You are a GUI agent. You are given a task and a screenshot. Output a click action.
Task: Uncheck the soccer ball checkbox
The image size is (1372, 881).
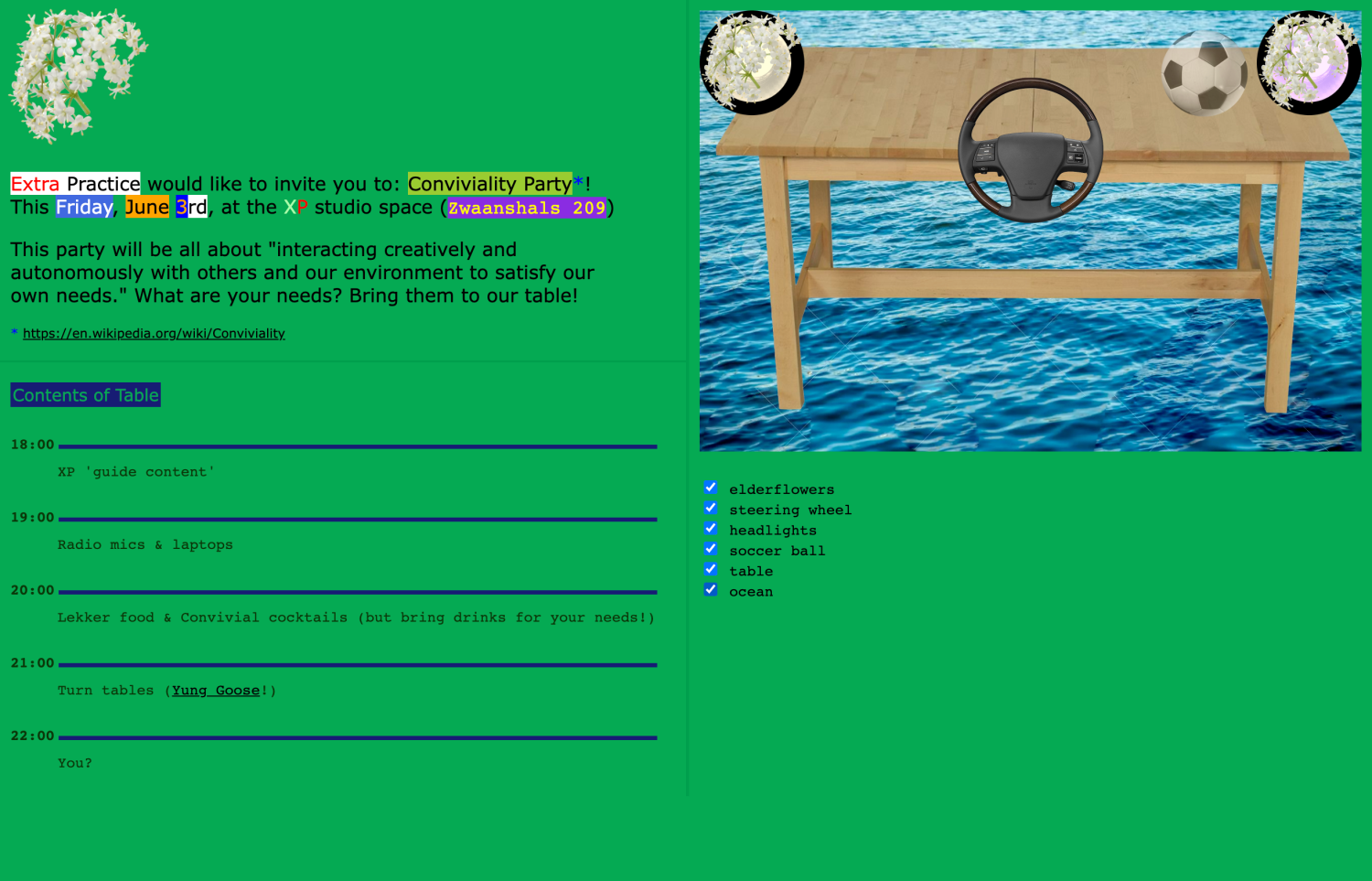[x=711, y=549]
